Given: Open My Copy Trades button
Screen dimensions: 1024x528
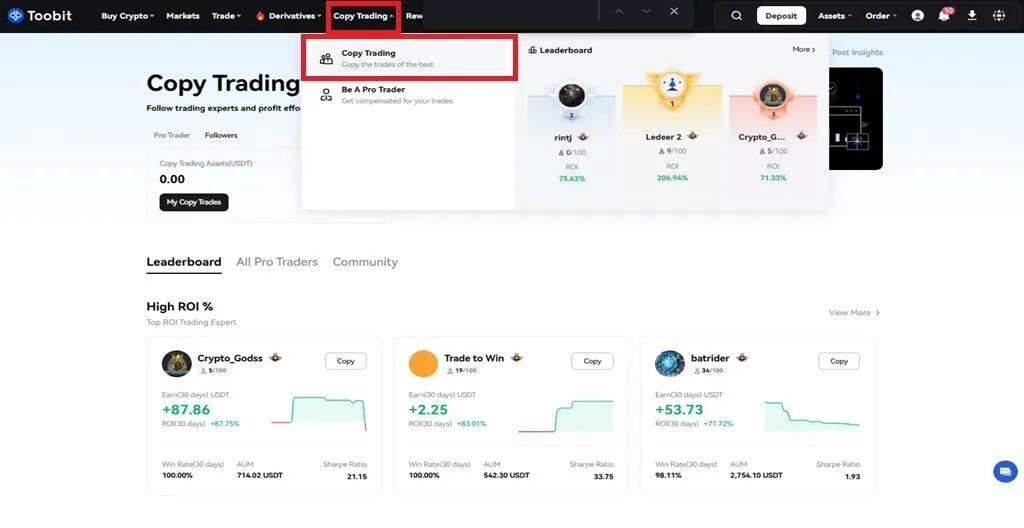Looking at the screenshot, I should [x=194, y=202].
